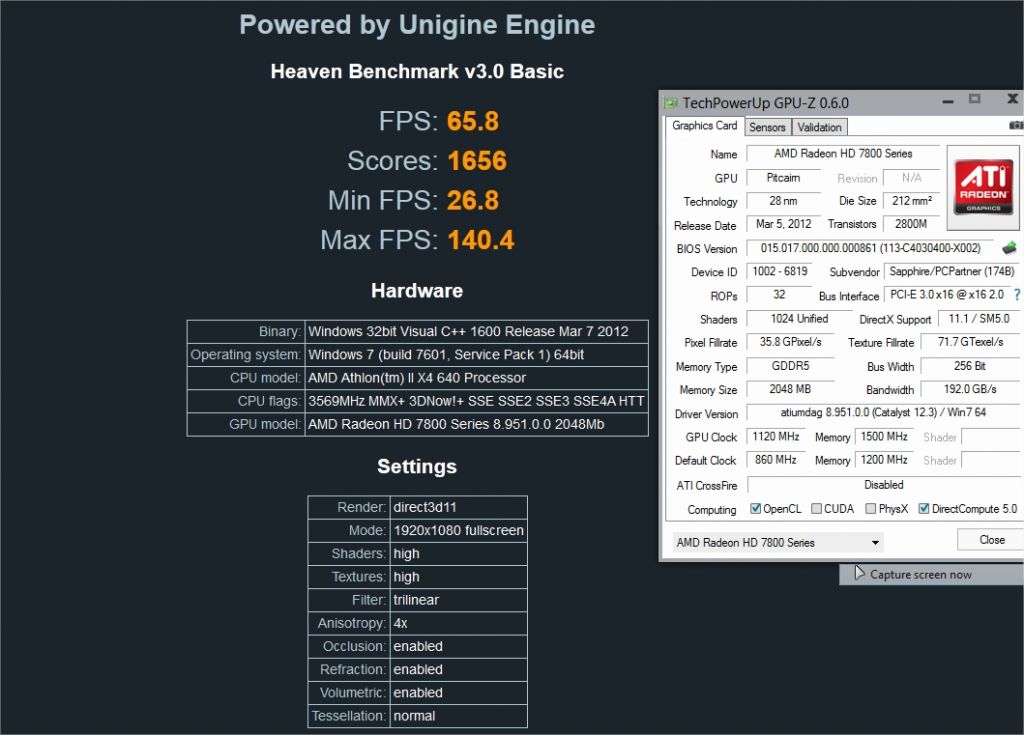Click the Bandwidth 192.0 GB/s field
1024x735 pixels.
tap(970, 389)
